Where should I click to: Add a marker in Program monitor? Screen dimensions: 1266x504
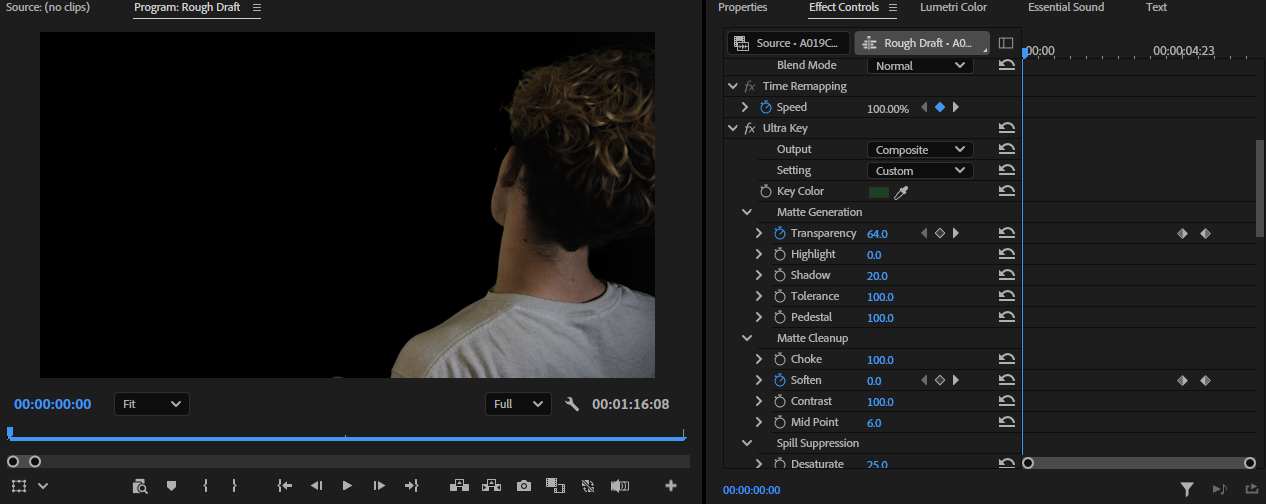pyautogui.click(x=171, y=486)
